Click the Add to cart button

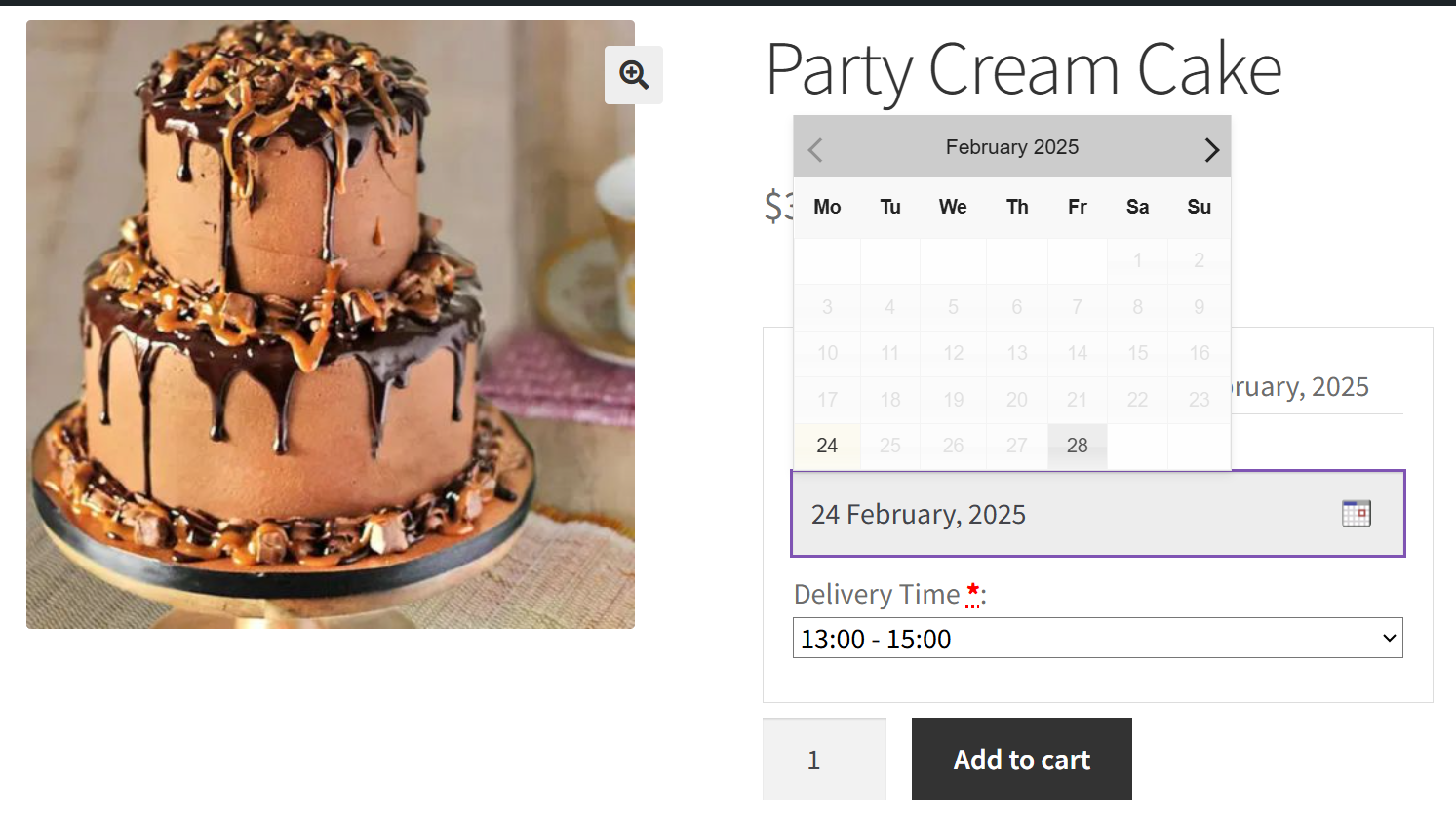pos(1021,760)
